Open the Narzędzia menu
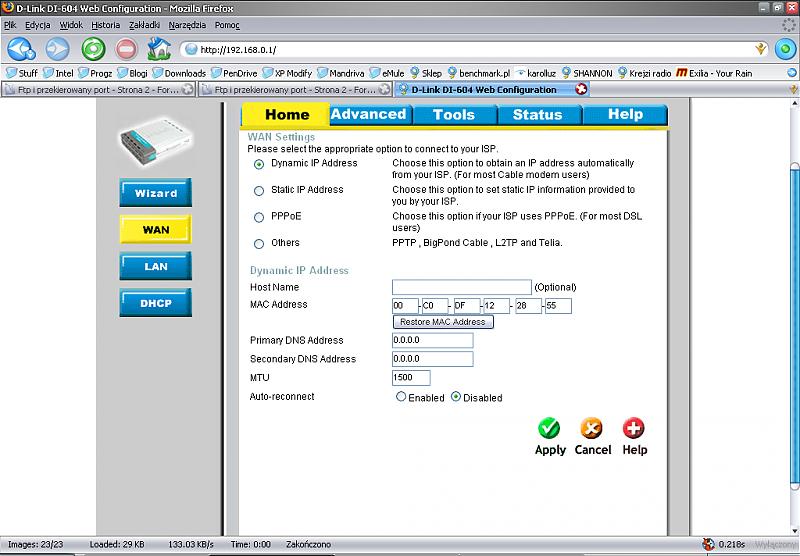Image resolution: width=800 pixels, height=556 pixels. 187,24
